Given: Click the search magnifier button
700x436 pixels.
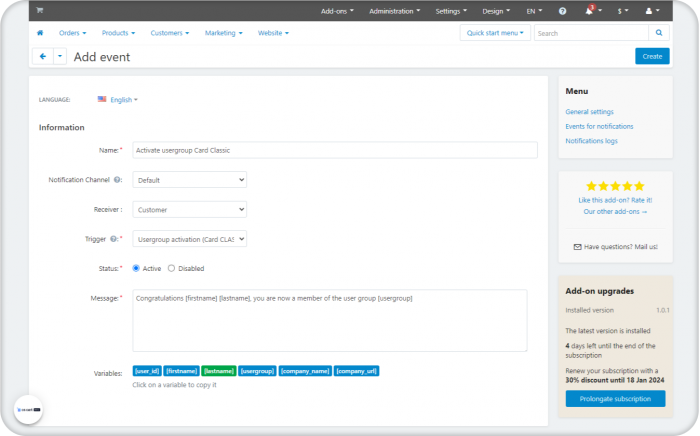Looking at the screenshot, I should click(659, 33).
